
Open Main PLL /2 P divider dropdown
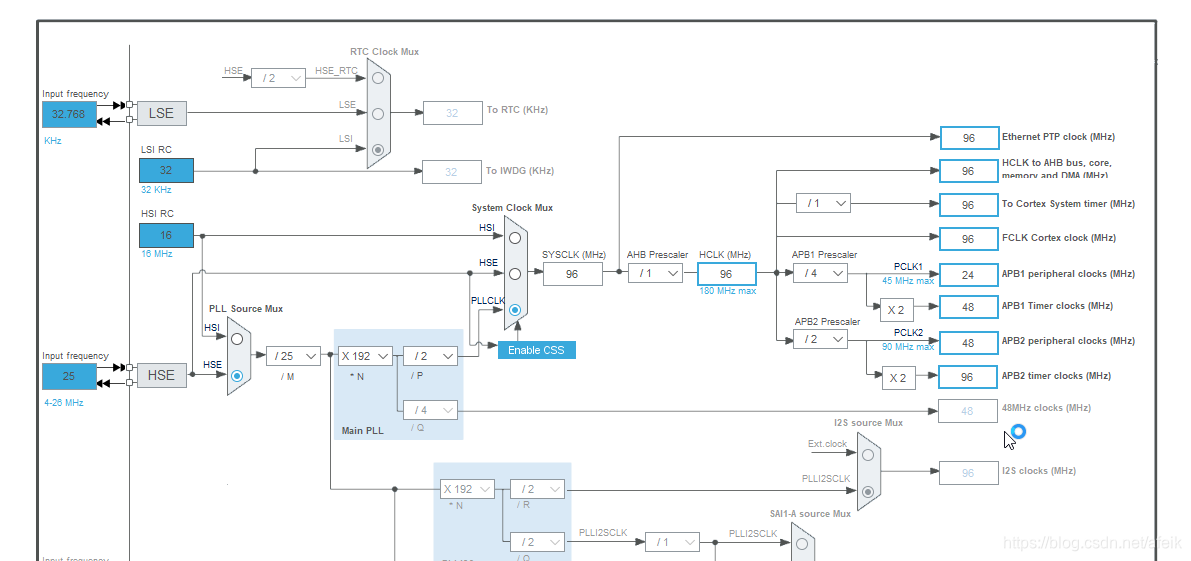(x=430, y=355)
